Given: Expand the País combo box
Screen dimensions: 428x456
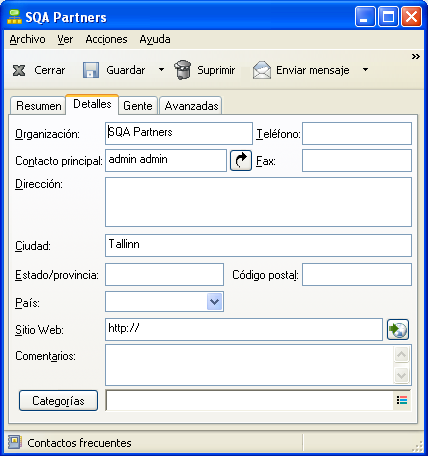Looking at the screenshot, I should (x=214, y=302).
